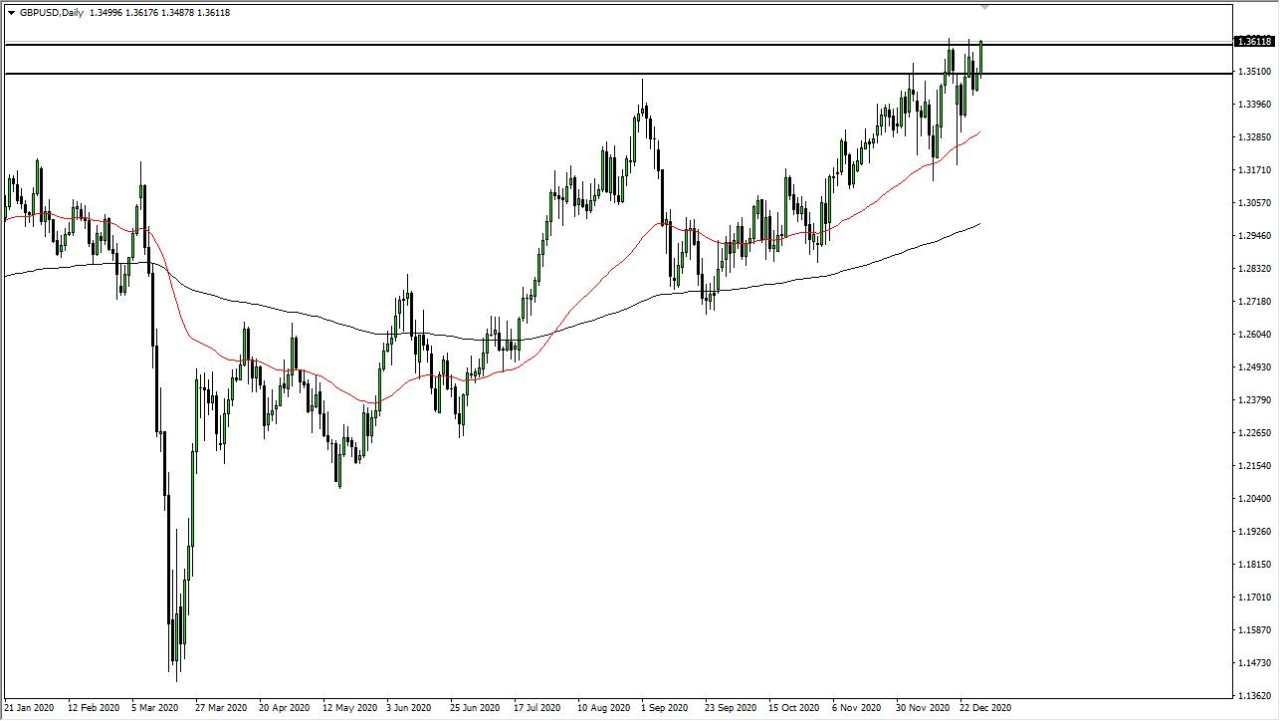Click the '22 Dec 2020' date label
This screenshot has height=721, width=1280.
pyautogui.click(x=986, y=708)
